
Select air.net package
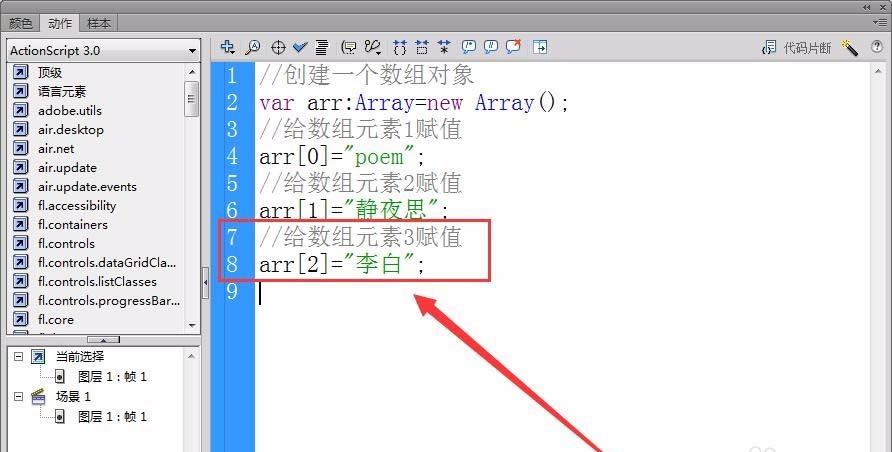pos(56,148)
